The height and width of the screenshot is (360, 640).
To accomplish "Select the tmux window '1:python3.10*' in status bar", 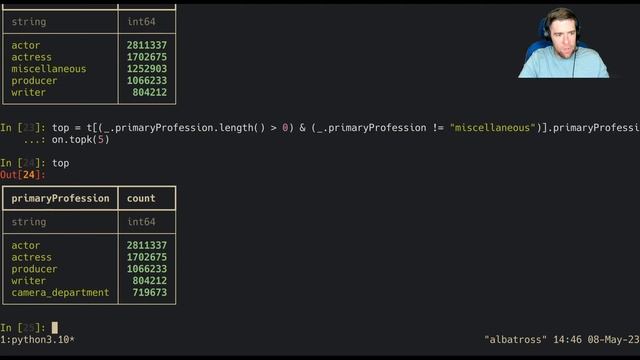I will tap(38, 340).
